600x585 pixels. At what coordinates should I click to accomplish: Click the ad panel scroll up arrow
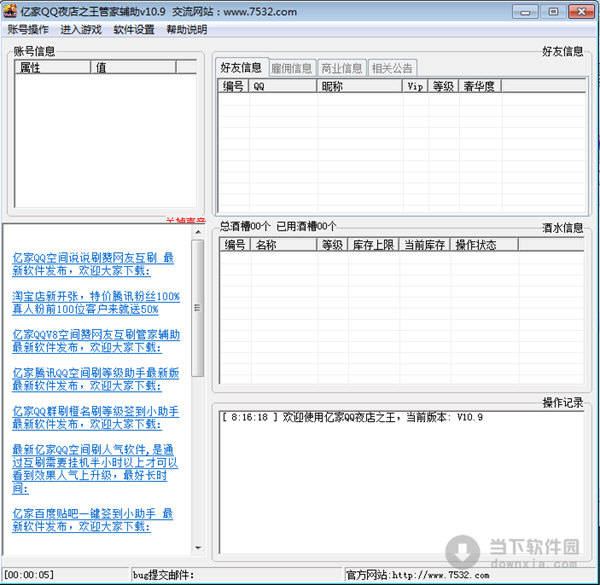198,232
